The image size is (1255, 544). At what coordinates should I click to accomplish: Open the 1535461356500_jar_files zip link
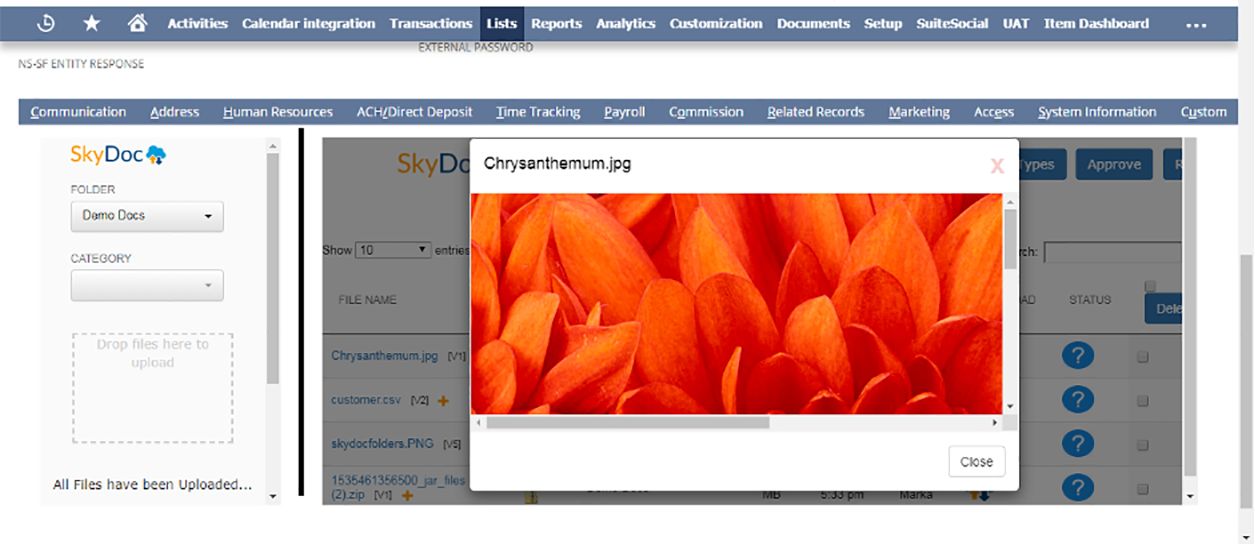pyautogui.click(x=398, y=487)
